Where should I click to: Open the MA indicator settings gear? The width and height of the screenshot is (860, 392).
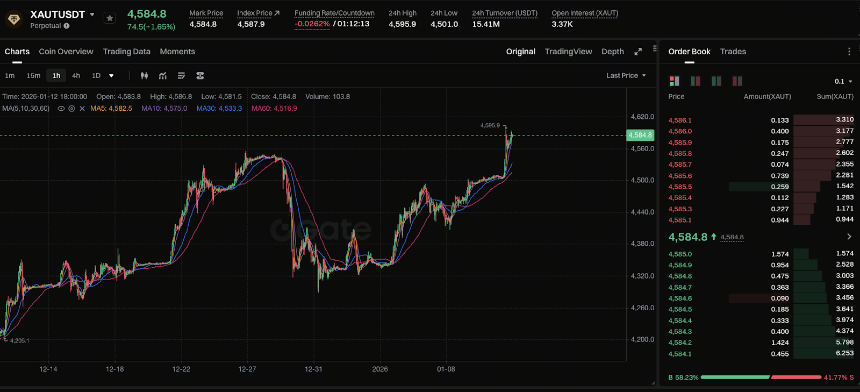point(72,109)
